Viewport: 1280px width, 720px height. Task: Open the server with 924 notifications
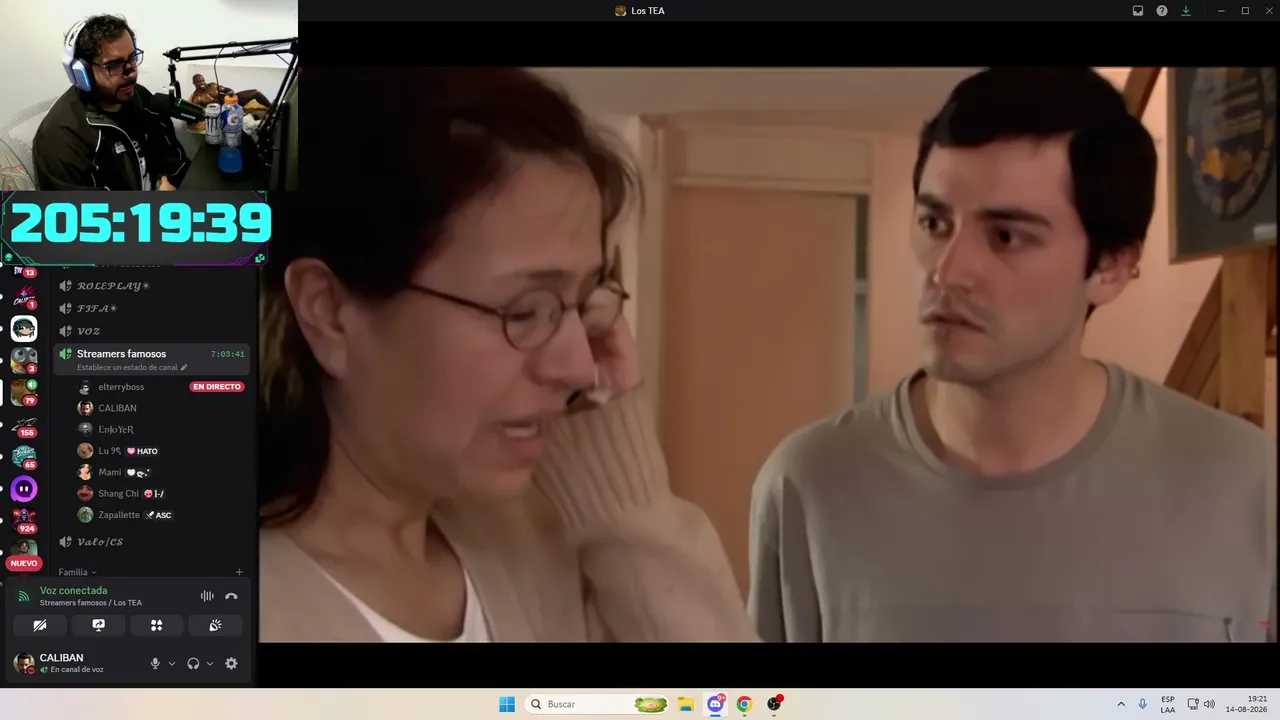pos(24,520)
